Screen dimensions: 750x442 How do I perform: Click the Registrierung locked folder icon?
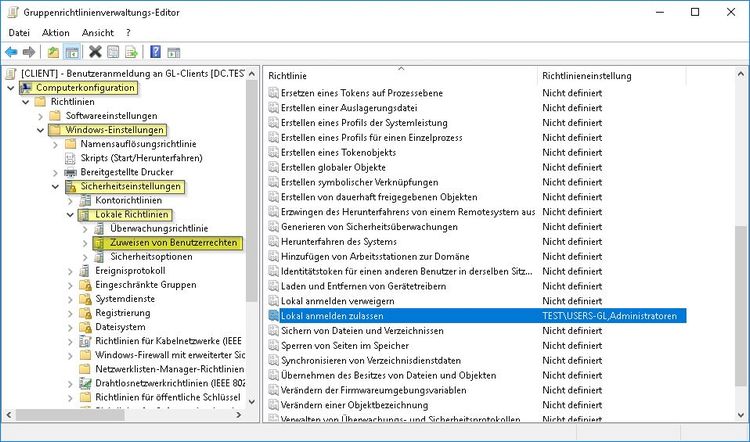pos(85,313)
